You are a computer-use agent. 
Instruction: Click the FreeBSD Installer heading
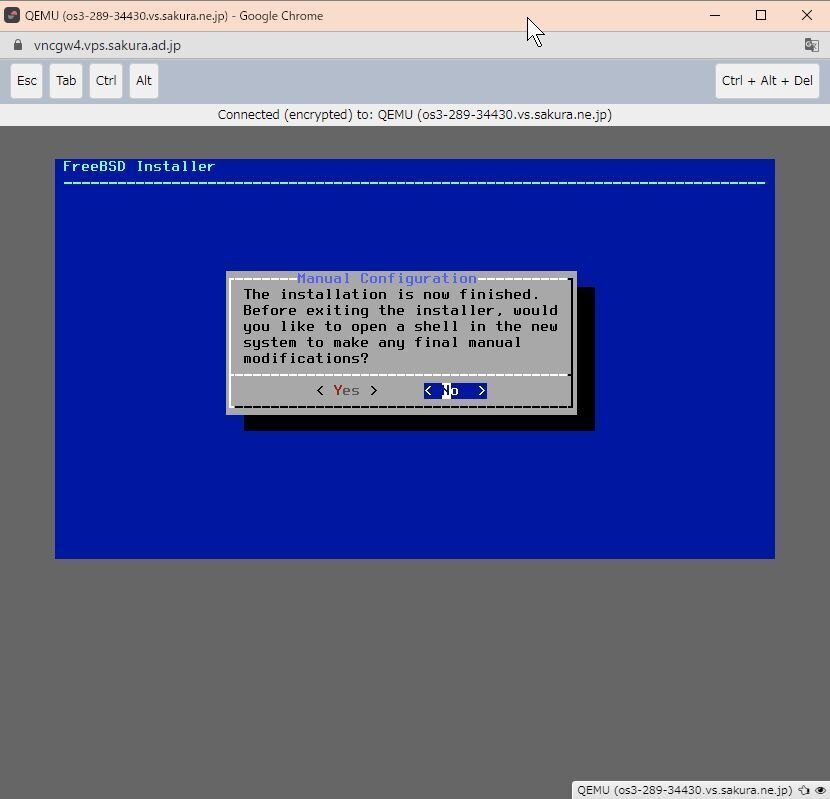point(139,166)
